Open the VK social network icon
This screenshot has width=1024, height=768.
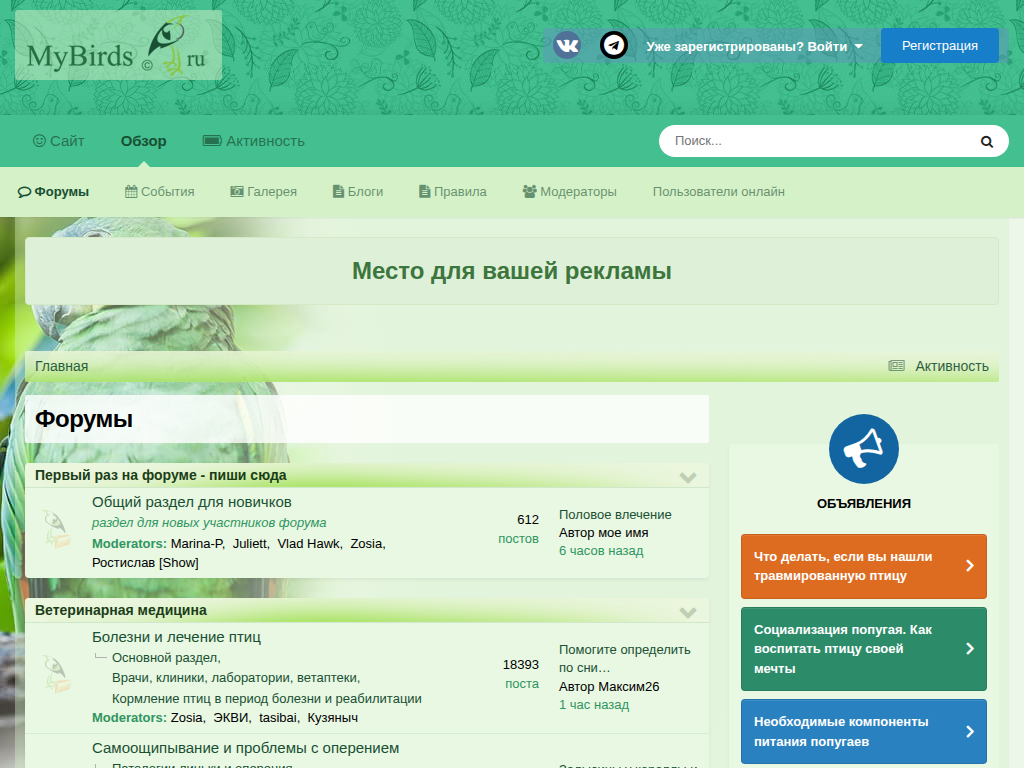click(567, 45)
